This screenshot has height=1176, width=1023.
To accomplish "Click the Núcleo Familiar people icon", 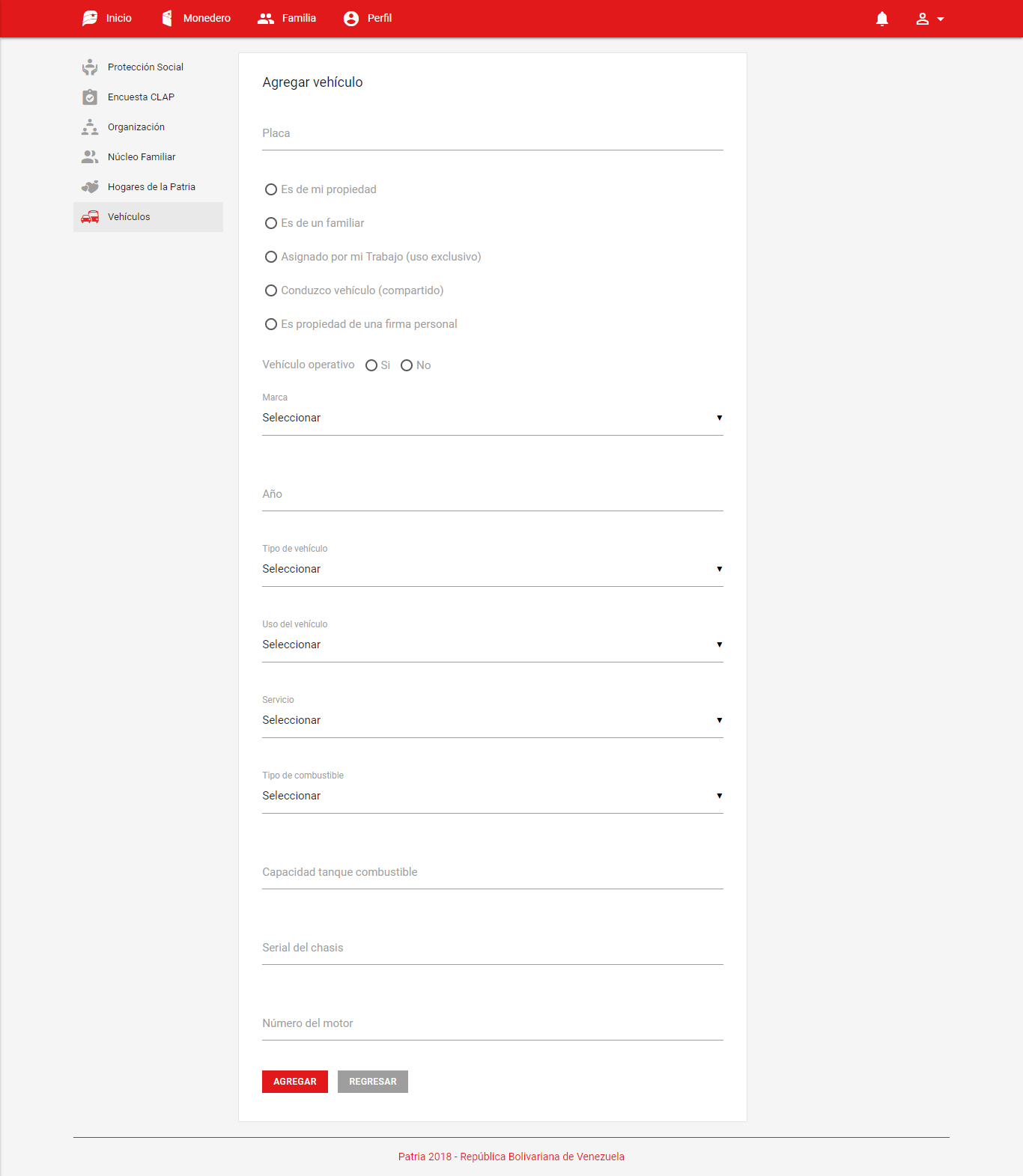I will click(x=90, y=157).
